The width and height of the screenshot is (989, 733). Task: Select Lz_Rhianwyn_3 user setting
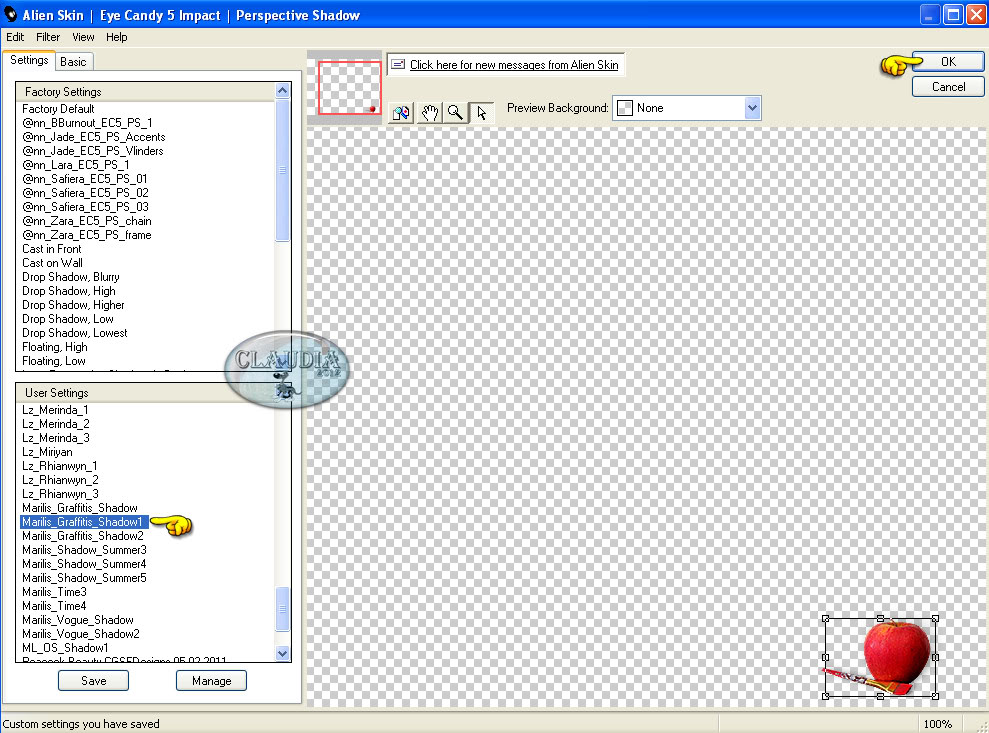[60, 494]
